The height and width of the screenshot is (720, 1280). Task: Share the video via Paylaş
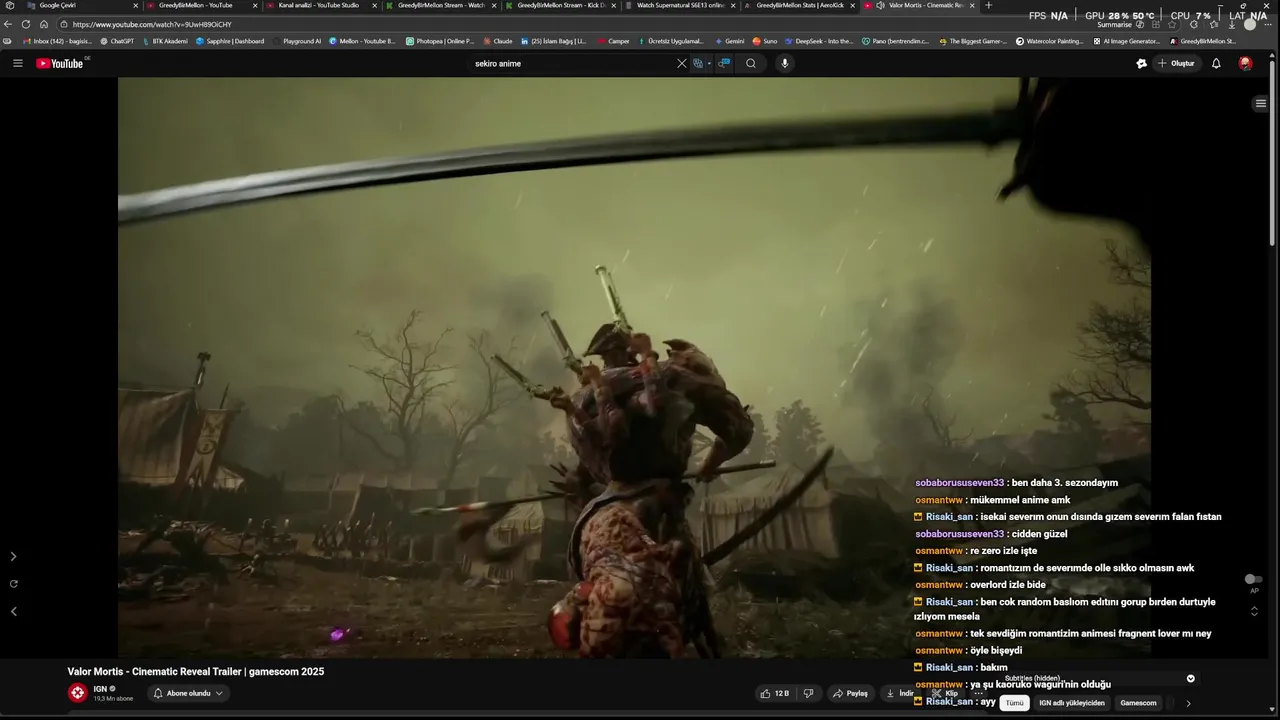coord(850,693)
